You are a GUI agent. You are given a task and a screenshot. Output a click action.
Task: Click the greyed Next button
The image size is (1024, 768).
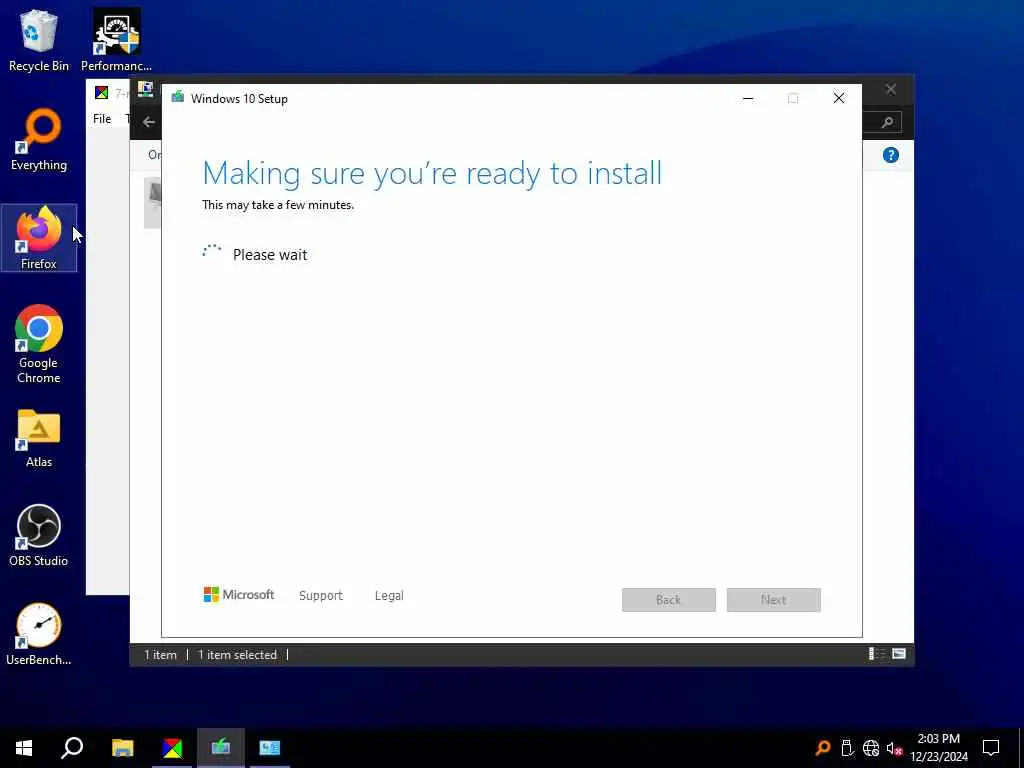coord(774,600)
